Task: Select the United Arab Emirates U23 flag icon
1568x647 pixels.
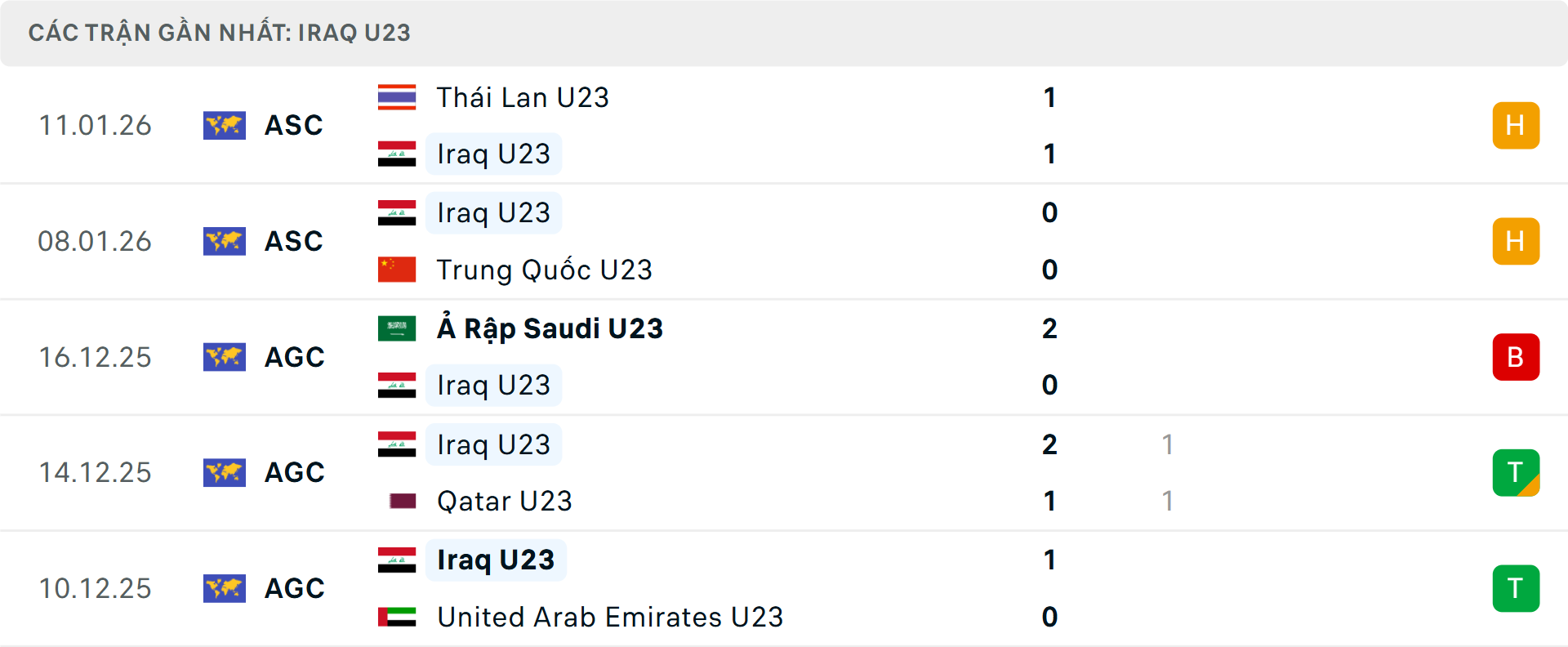Action: pyautogui.click(x=398, y=618)
